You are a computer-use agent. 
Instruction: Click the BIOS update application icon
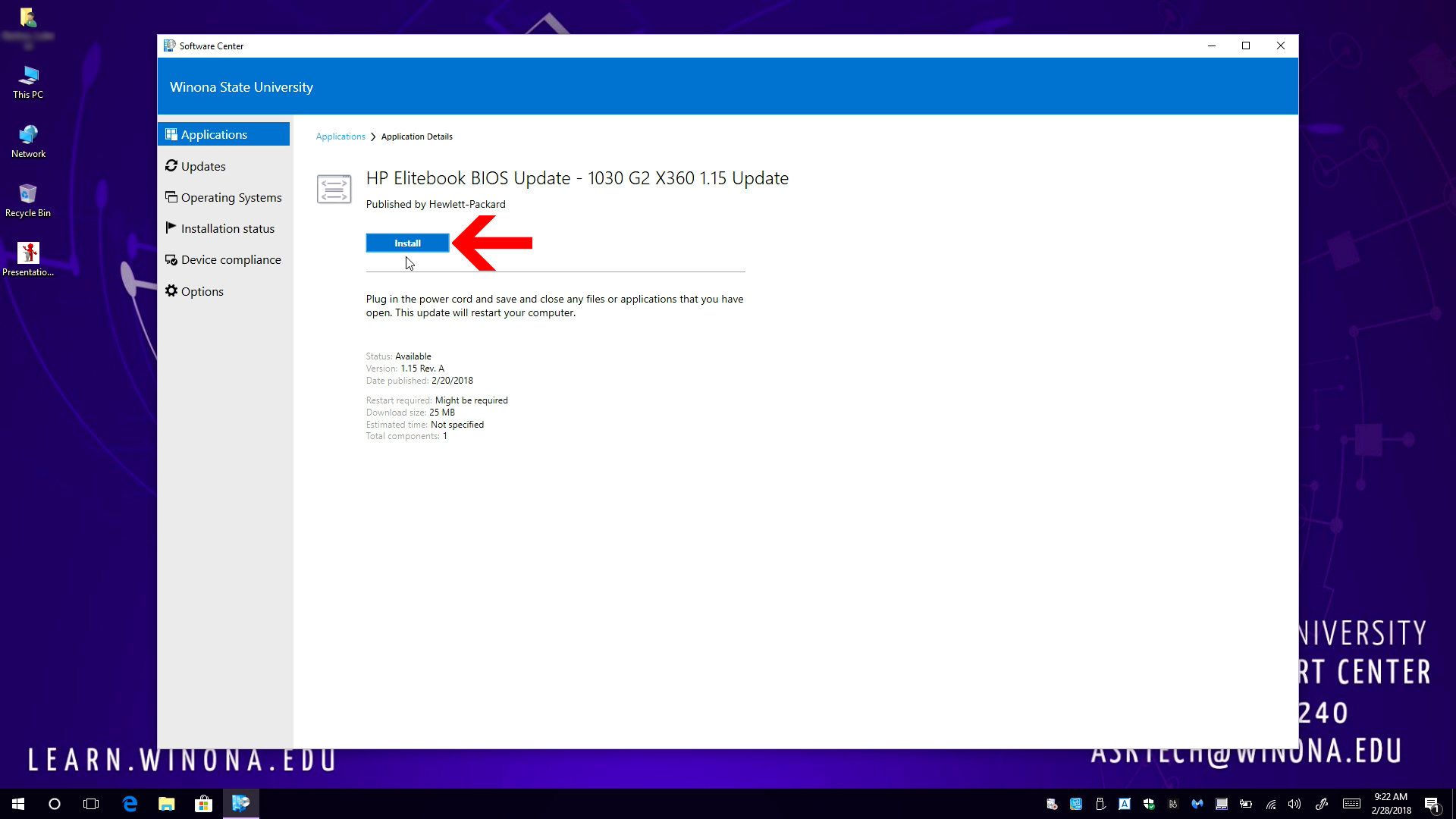click(x=334, y=189)
